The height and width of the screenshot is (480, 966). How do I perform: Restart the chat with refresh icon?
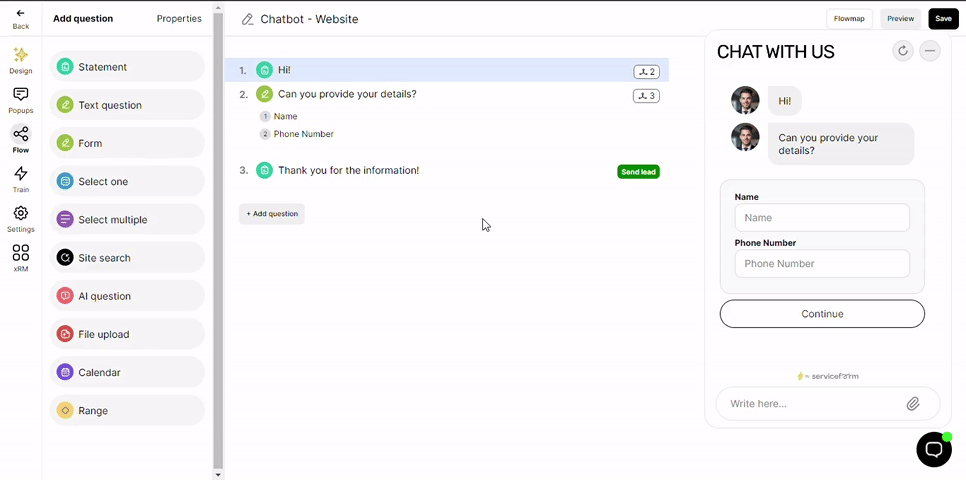tap(903, 51)
